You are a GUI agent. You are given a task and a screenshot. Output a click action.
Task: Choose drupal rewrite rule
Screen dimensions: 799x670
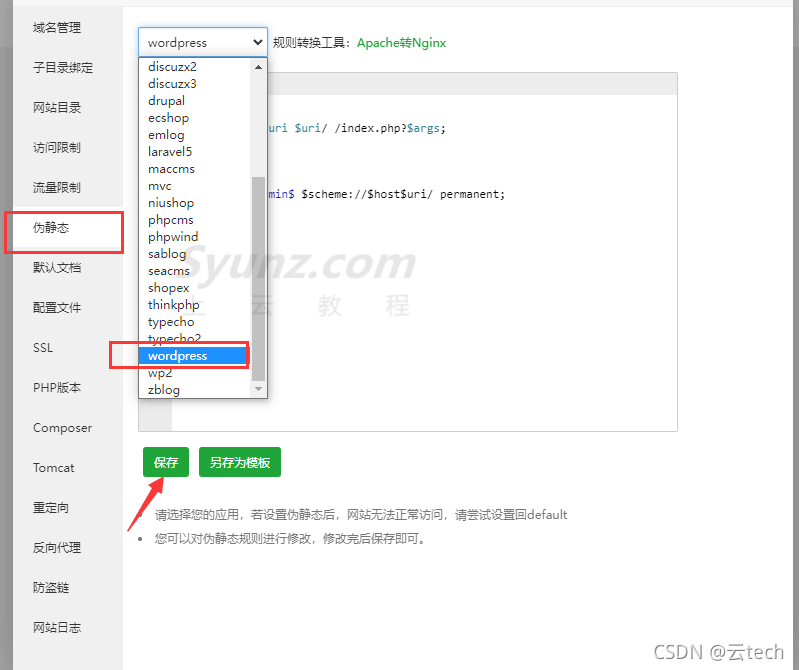(195, 101)
